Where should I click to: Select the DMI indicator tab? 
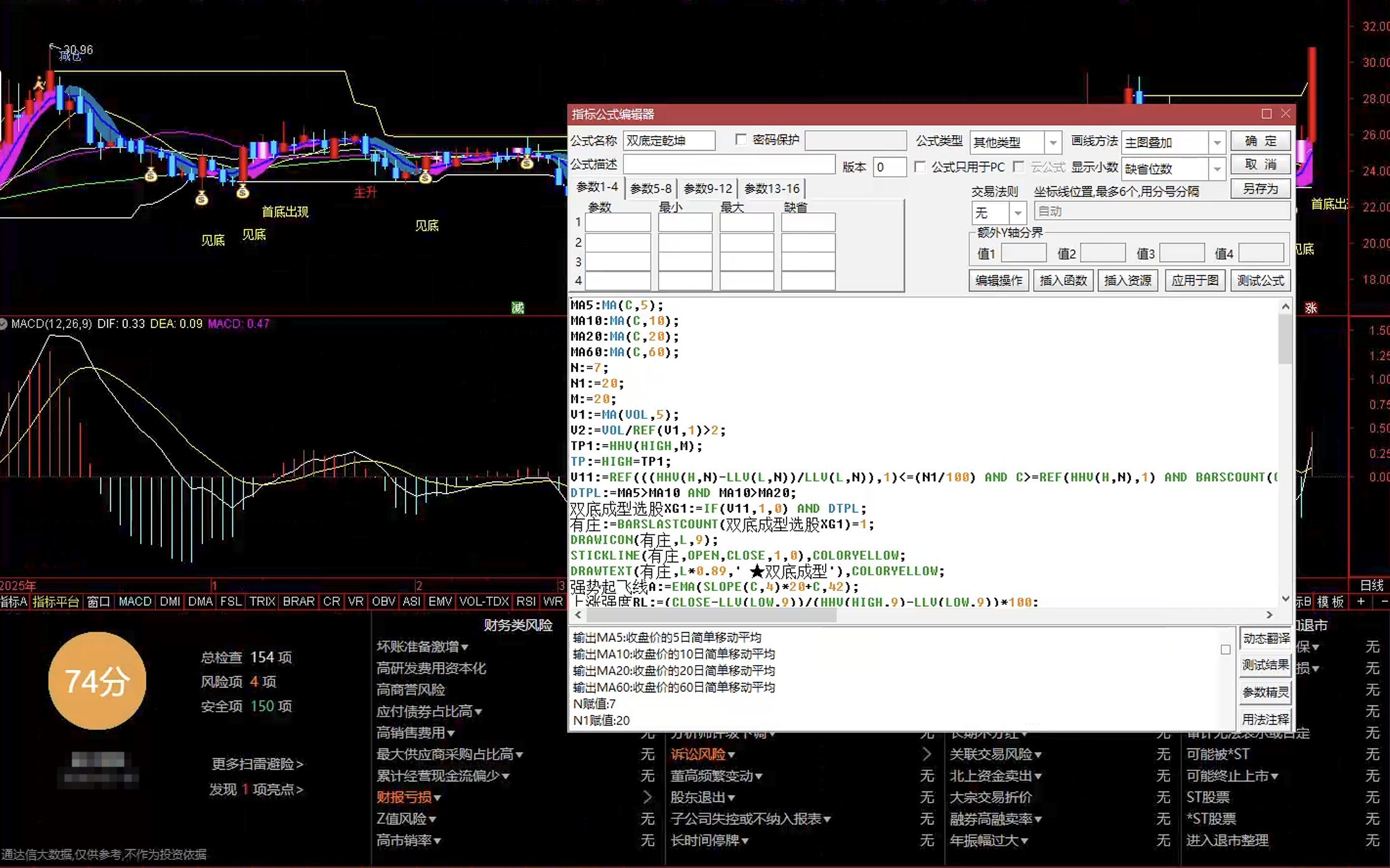(170, 601)
